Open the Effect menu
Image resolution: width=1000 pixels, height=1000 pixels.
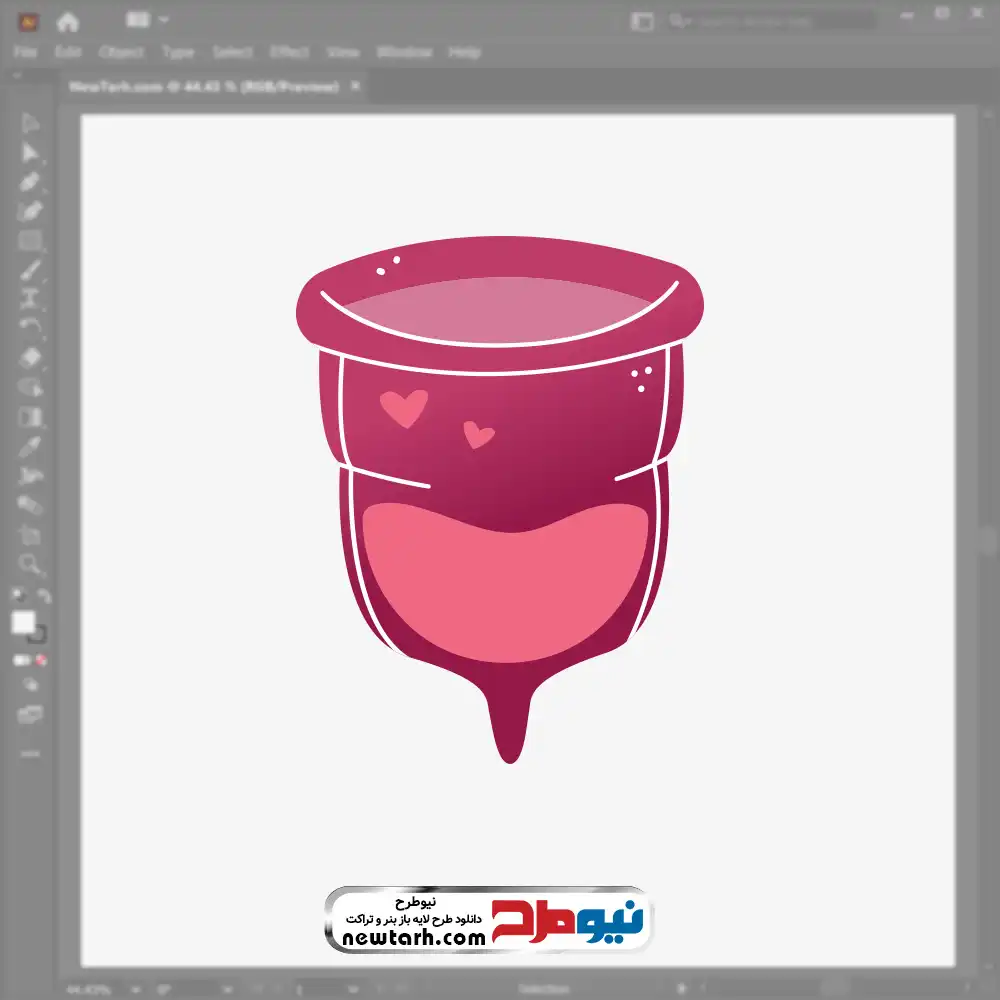[x=290, y=52]
